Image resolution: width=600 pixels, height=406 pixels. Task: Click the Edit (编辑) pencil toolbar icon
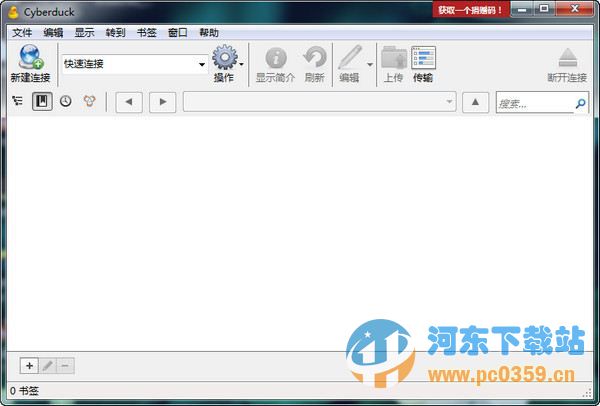coord(349,57)
